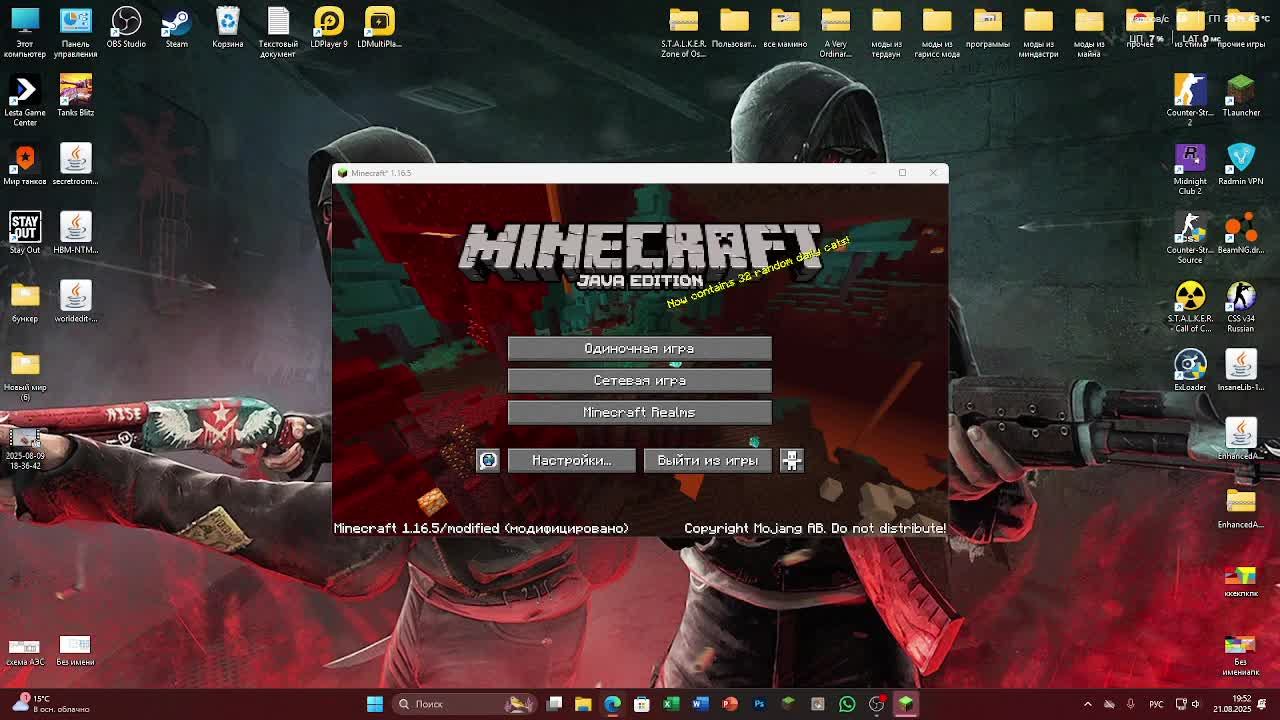Launch S.T.A.L.K.E.R. Call of C... shortcut
1280x720 pixels.
point(1190,307)
